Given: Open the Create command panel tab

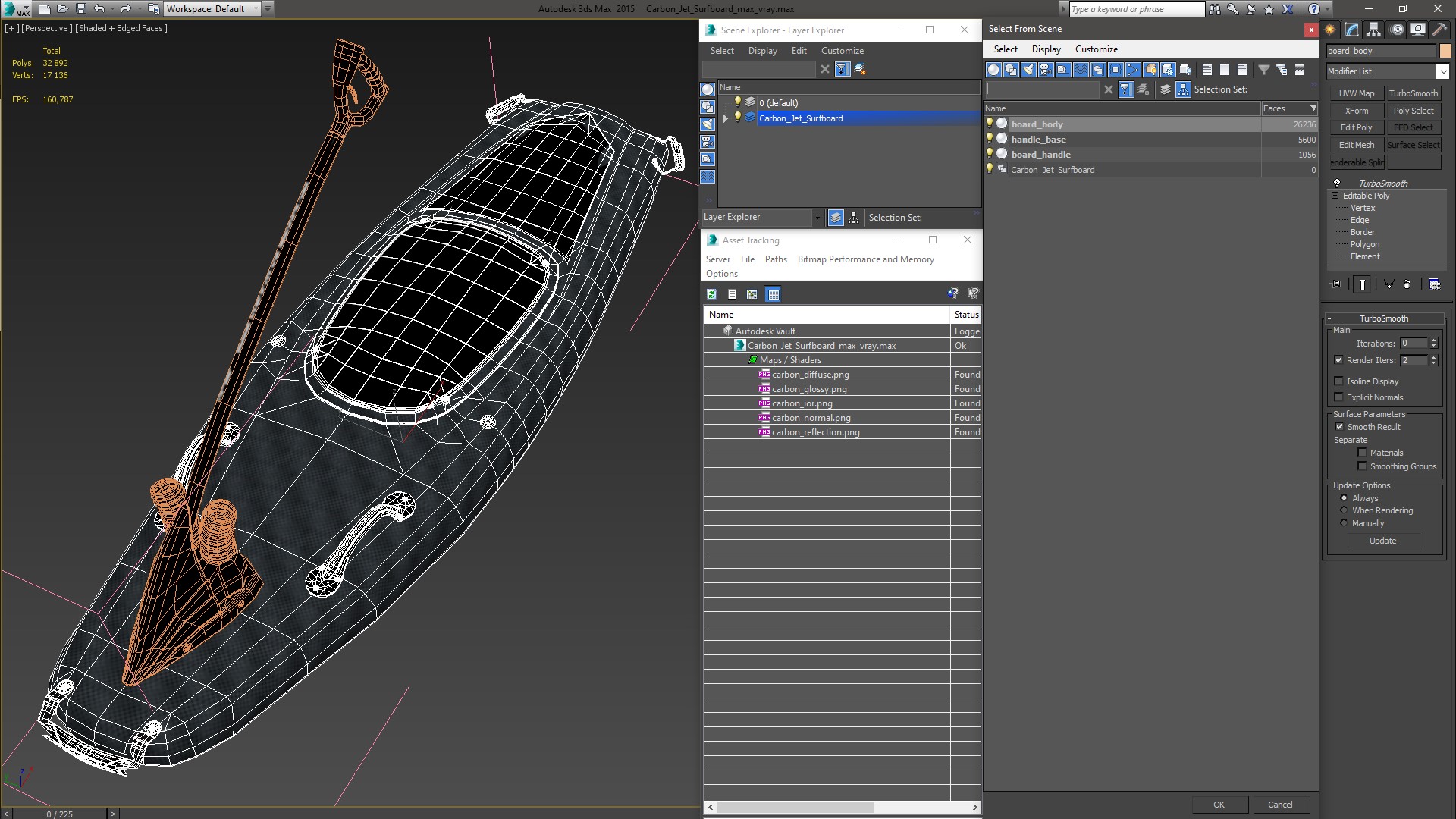Looking at the screenshot, I should click(x=1330, y=30).
